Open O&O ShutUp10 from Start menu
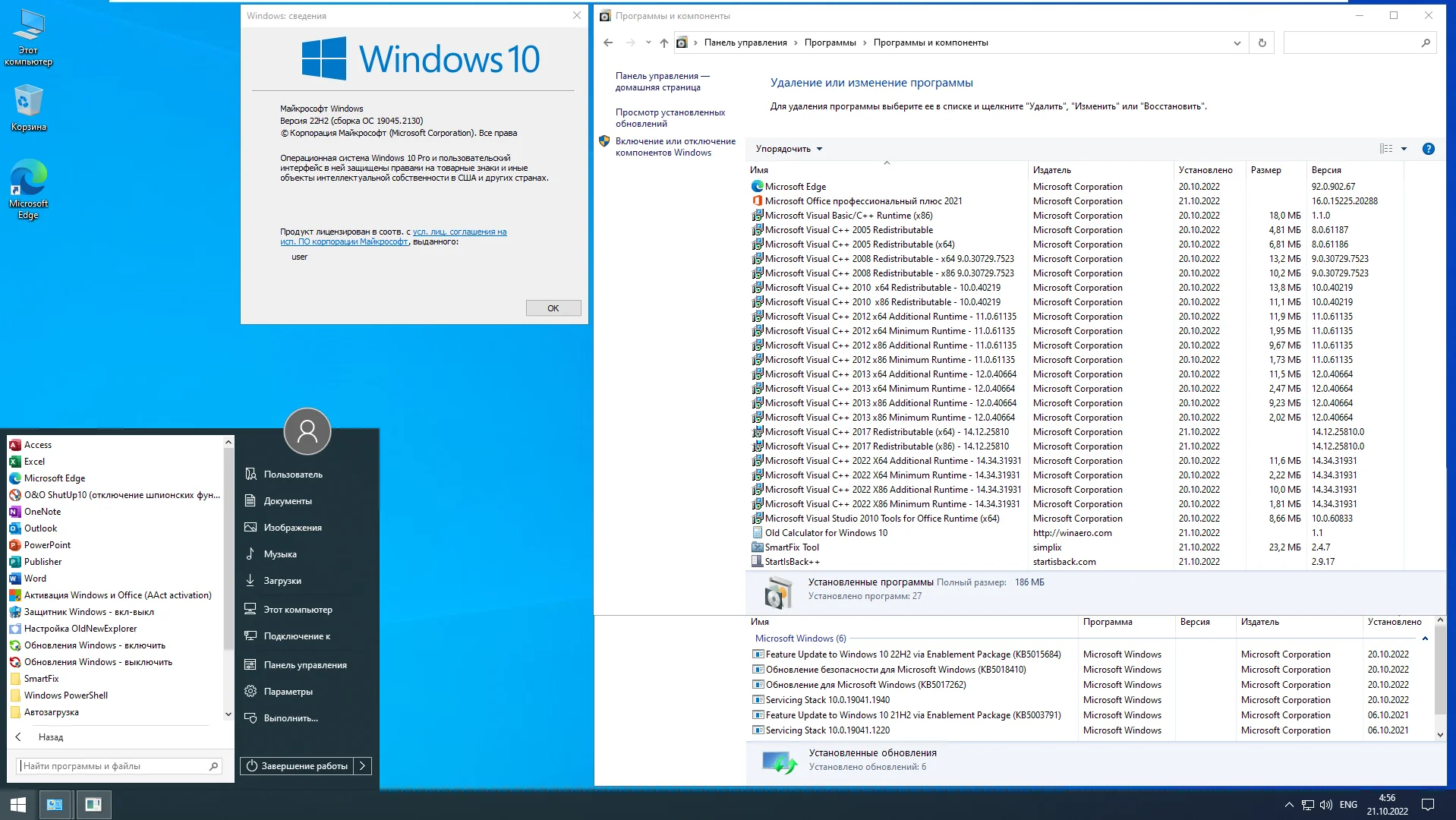Viewport: 1456px width, 820px height. (115, 495)
